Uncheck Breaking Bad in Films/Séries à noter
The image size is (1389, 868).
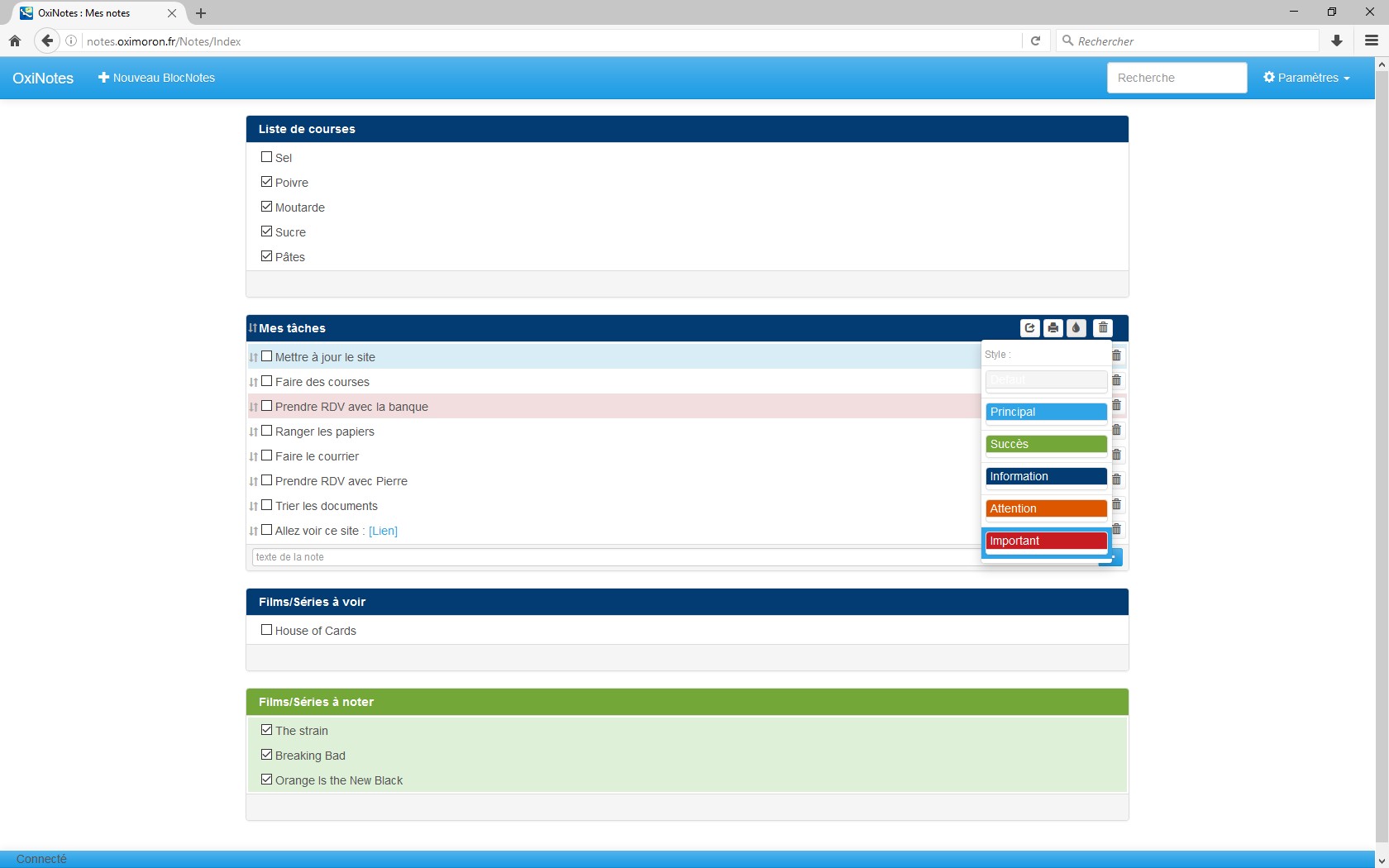pyautogui.click(x=266, y=755)
